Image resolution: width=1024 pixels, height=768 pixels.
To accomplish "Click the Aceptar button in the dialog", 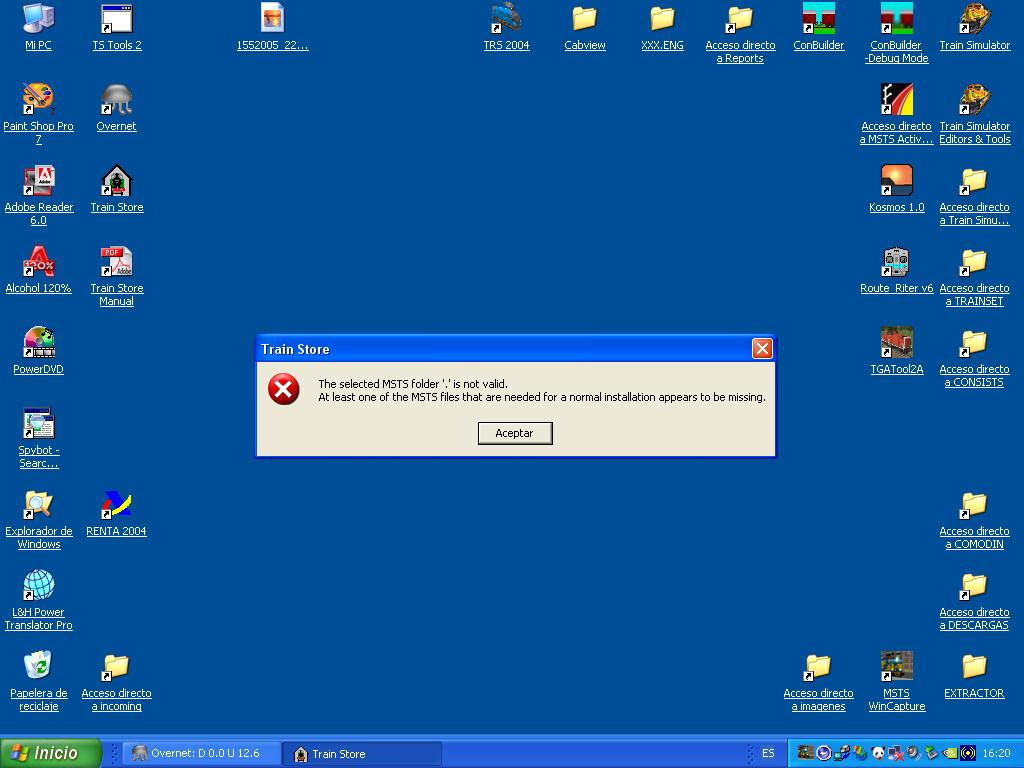I will tap(515, 433).
